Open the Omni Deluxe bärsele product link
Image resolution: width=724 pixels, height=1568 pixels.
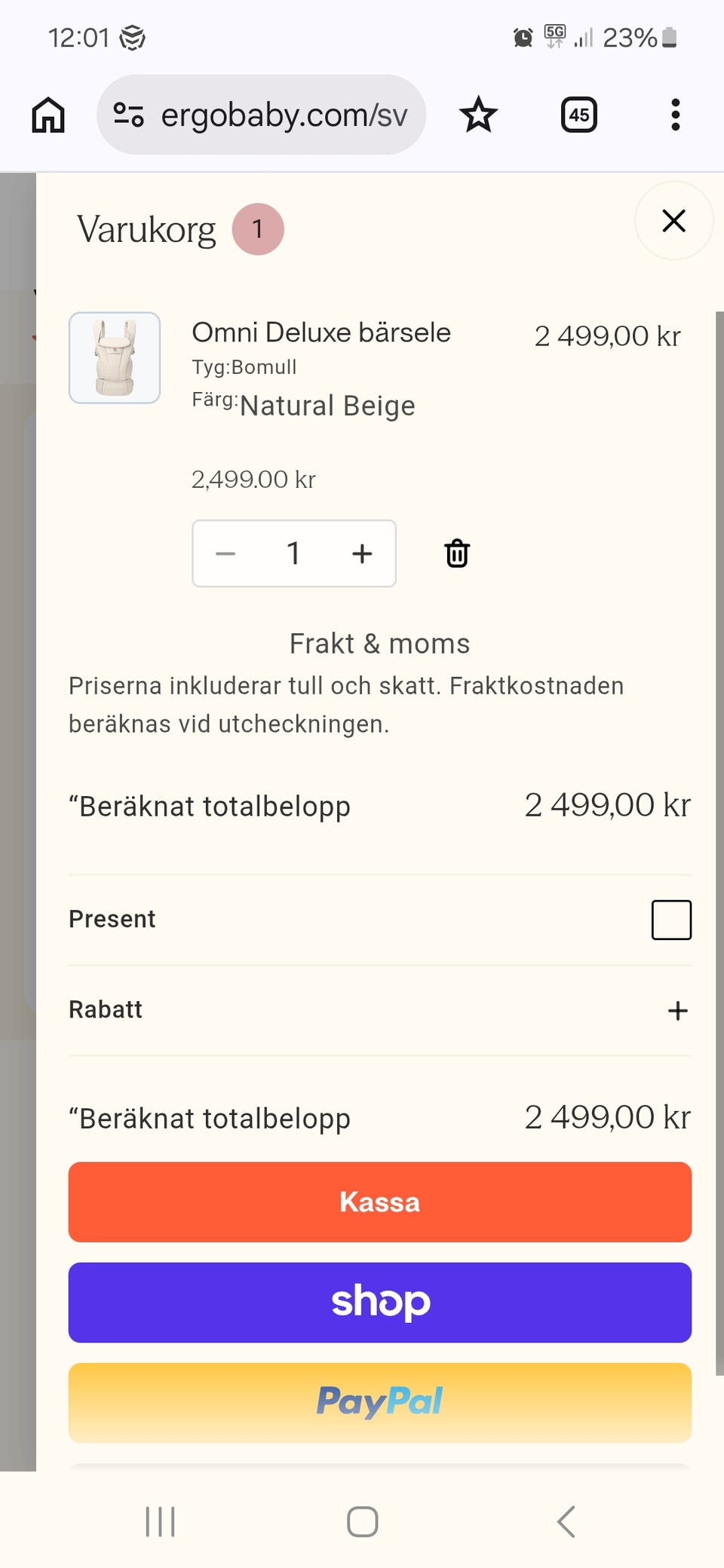pos(321,332)
